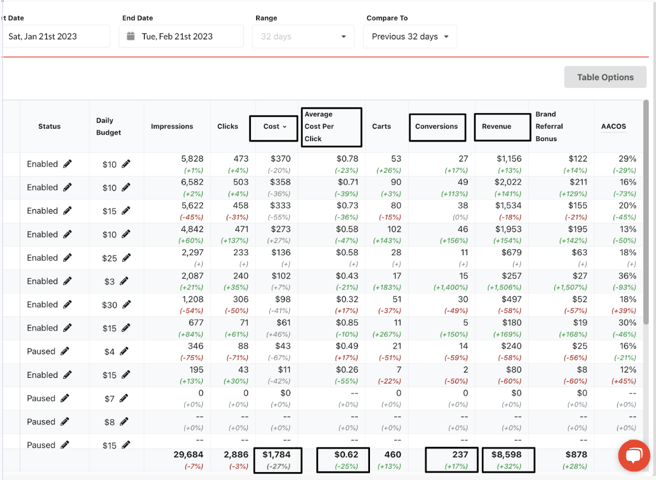This screenshot has height=480, width=656.
Task: Edit Paused status pencil in the $7 budget row
Action: pyautogui.click(x=64, y=398)
